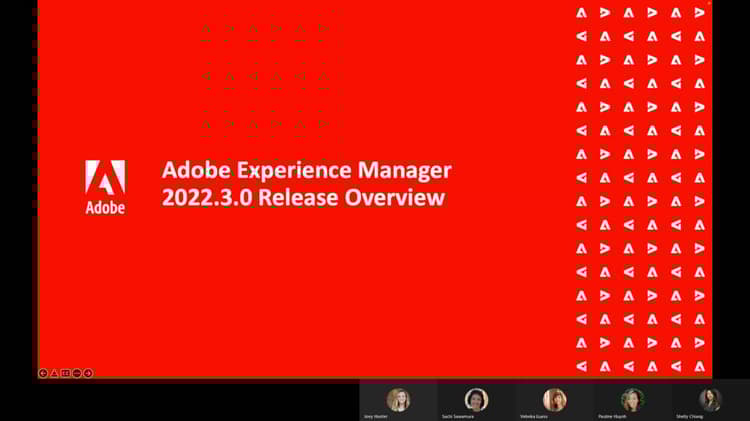This screenshot has height=421, width=750.
Task: Click the Adobe logo on the slide
Action: click(x=105, y=187)
